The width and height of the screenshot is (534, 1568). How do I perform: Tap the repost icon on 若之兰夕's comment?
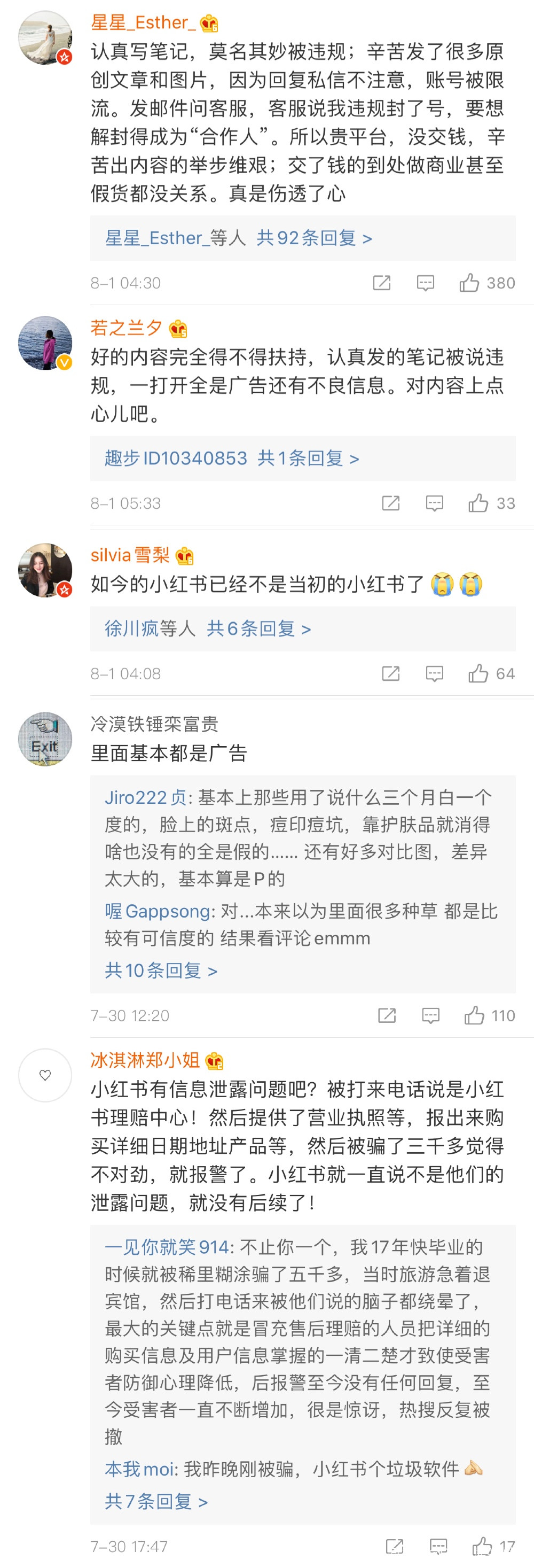pos(390,503)
